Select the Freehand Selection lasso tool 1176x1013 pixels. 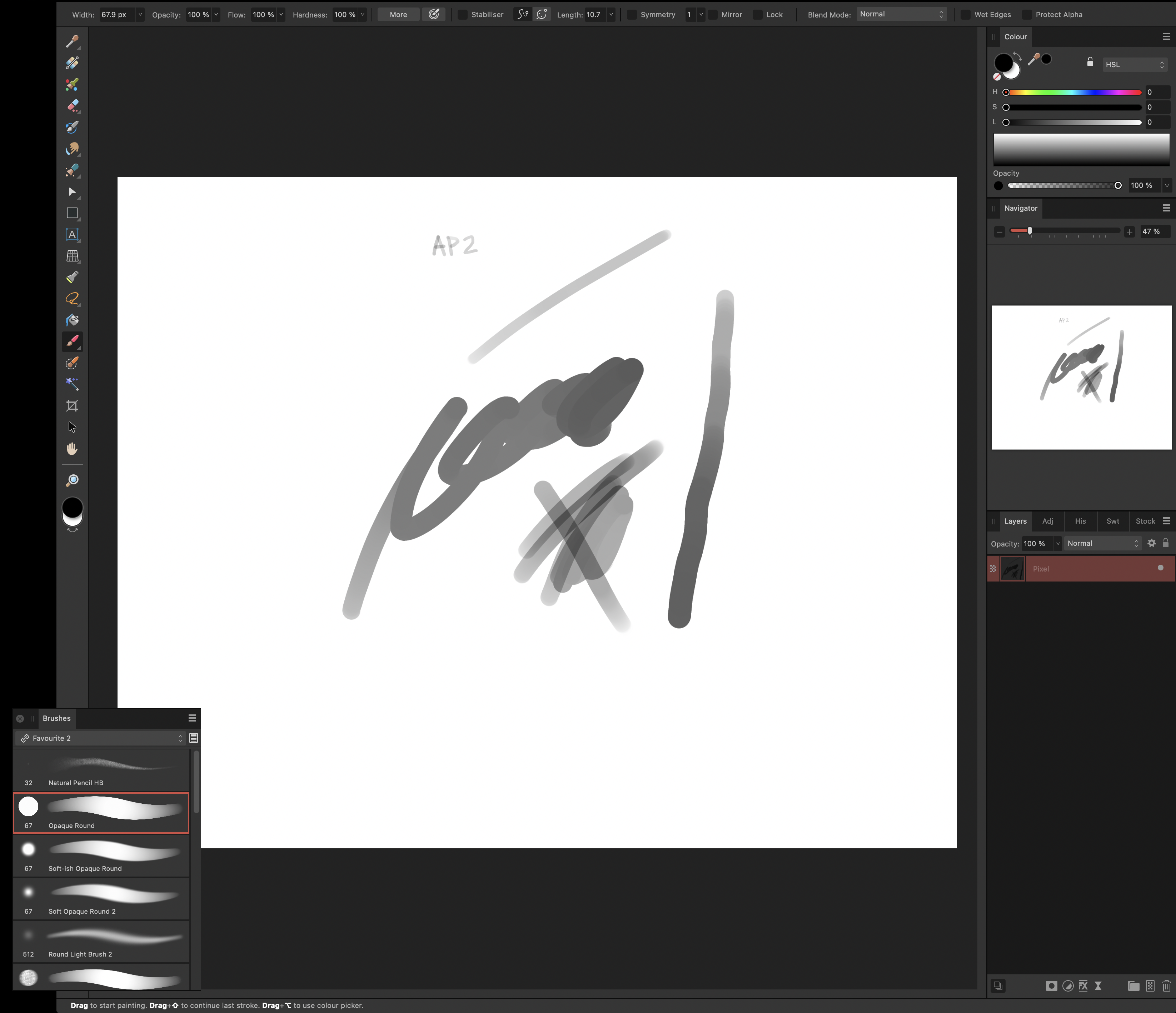pyautogui.click(x=72, y=299)
